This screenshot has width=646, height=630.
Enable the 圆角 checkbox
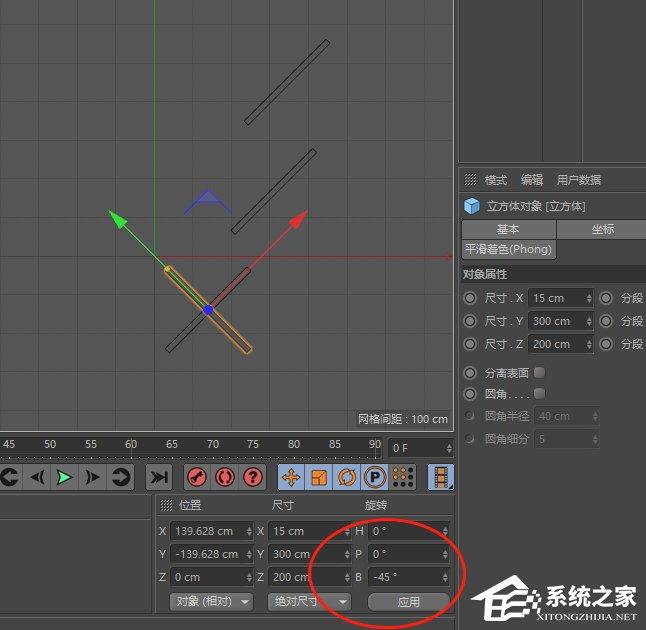coord(539,393)
